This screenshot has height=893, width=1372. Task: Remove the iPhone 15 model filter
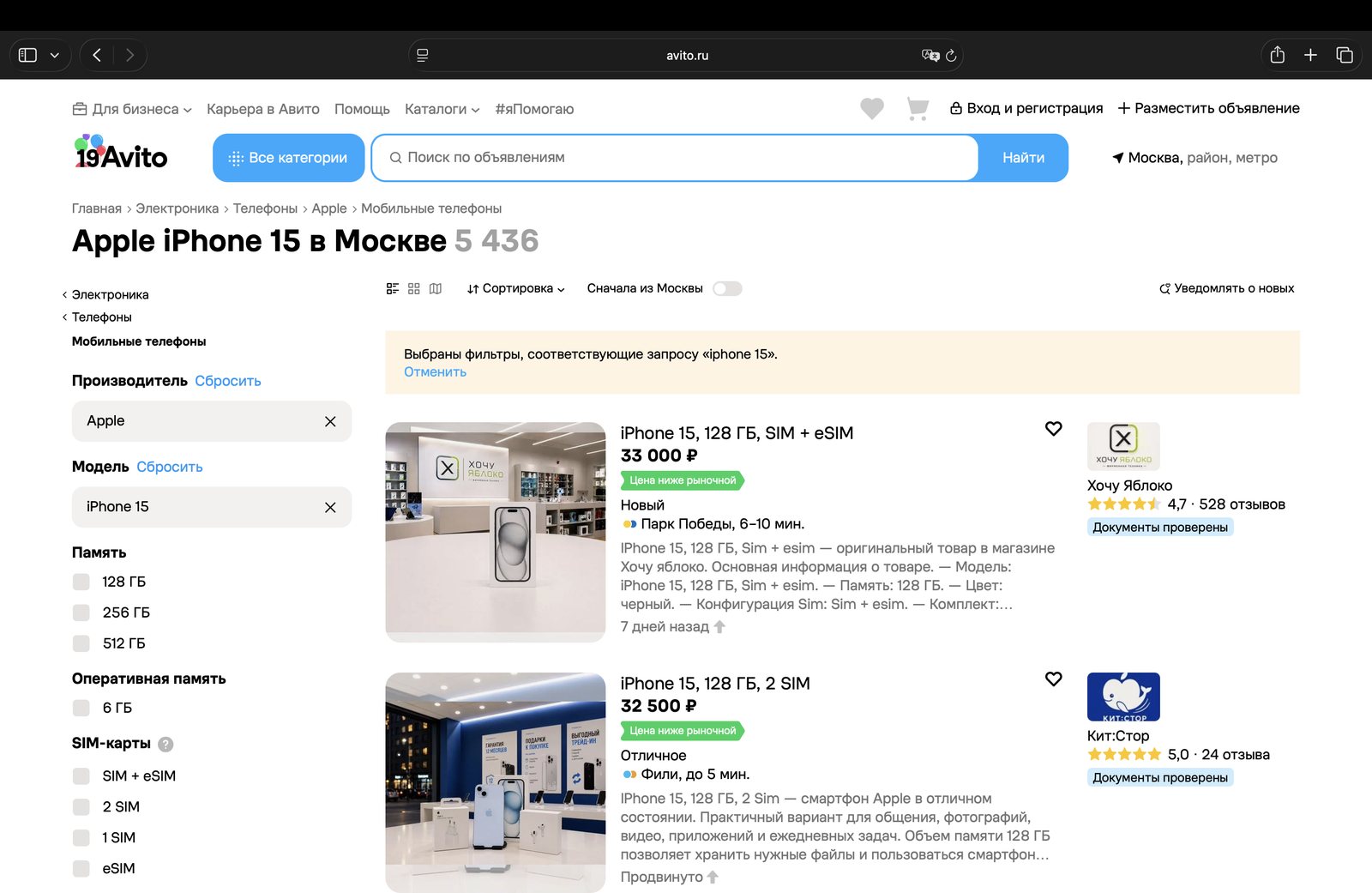(x=330, y=507)
